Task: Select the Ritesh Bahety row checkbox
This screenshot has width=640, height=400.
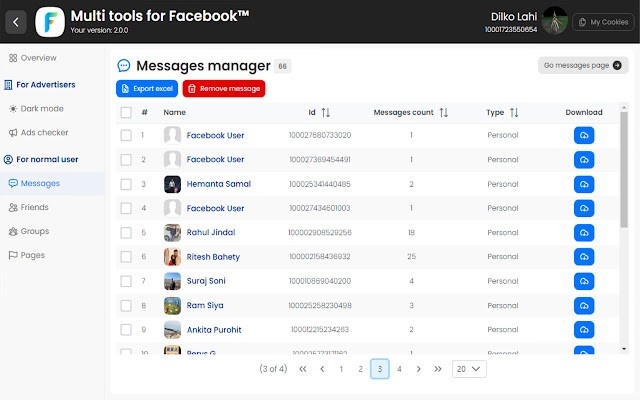Action: (126, 257)
